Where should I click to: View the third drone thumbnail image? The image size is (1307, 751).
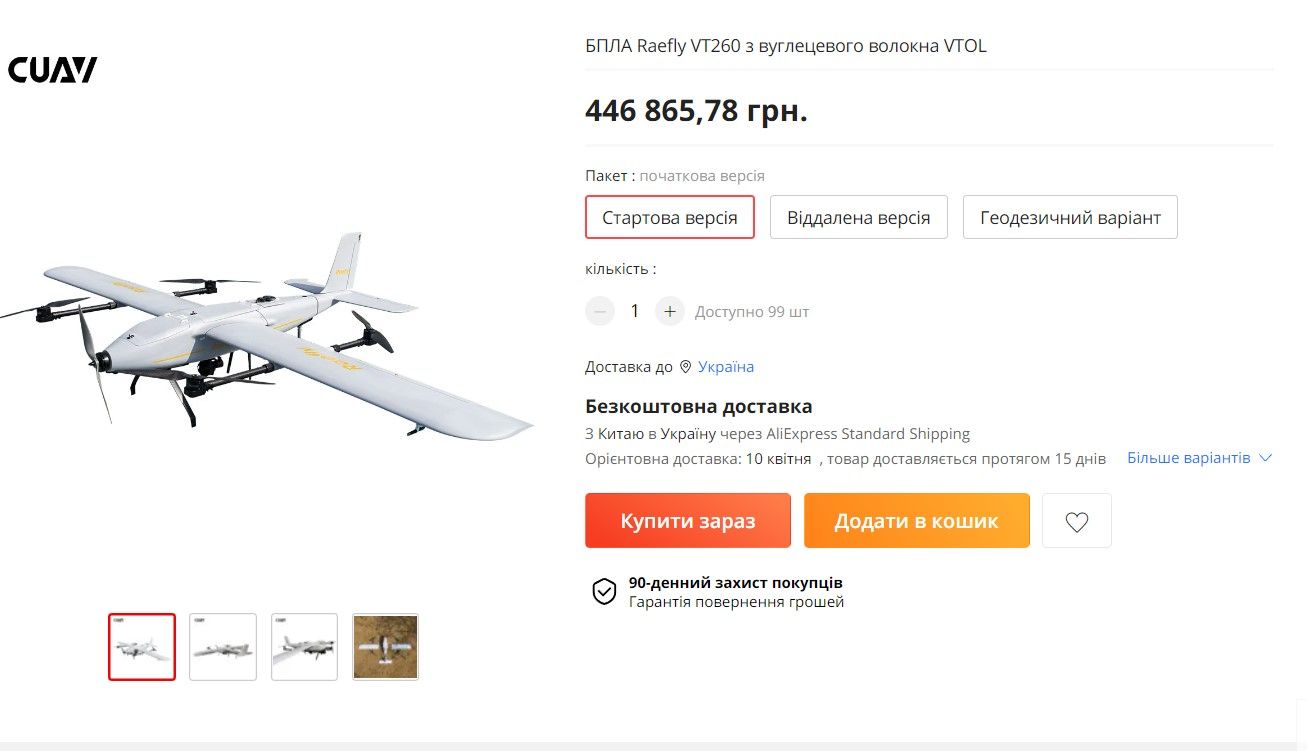tap(305, 647)
